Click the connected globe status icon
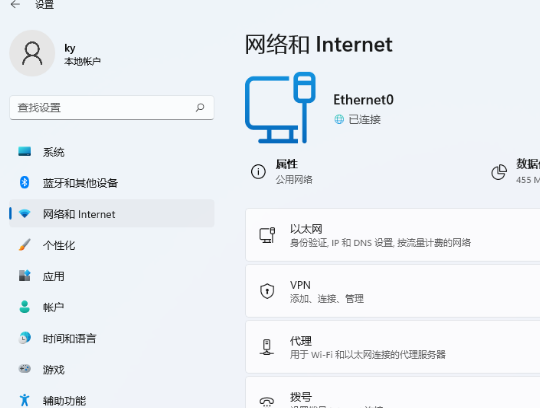The image size is (540, 408). [339, 119]
